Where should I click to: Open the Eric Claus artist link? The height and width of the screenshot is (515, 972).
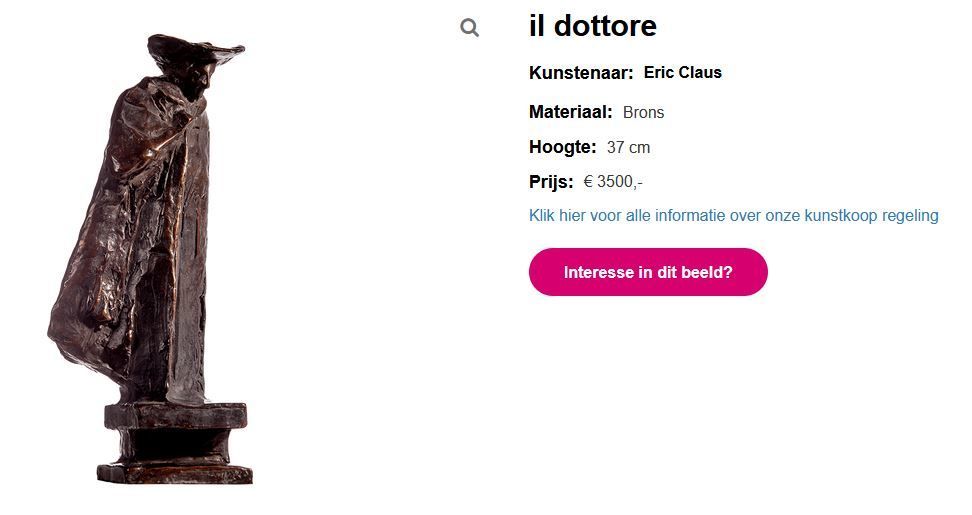click(683, 73)
